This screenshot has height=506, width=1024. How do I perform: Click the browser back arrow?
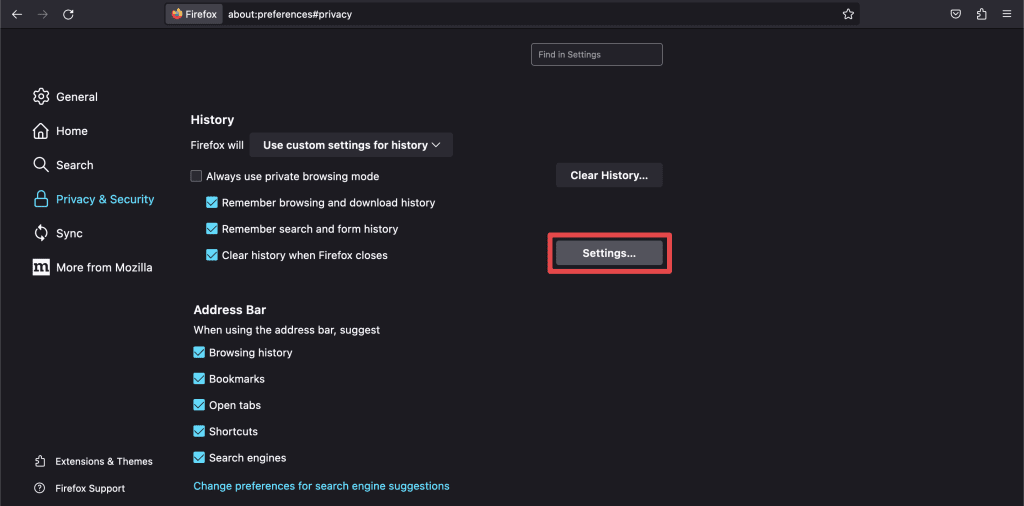17,15
